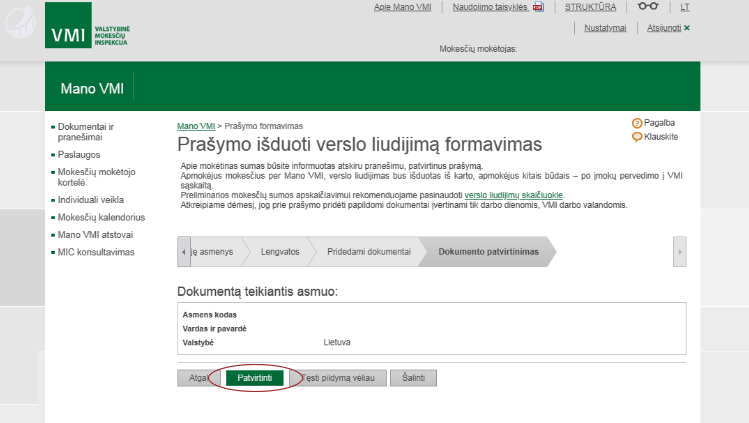749x423 pixels.
Task: Click the Mano VMI title in the green banner
Action: click(x=92, y=88)
